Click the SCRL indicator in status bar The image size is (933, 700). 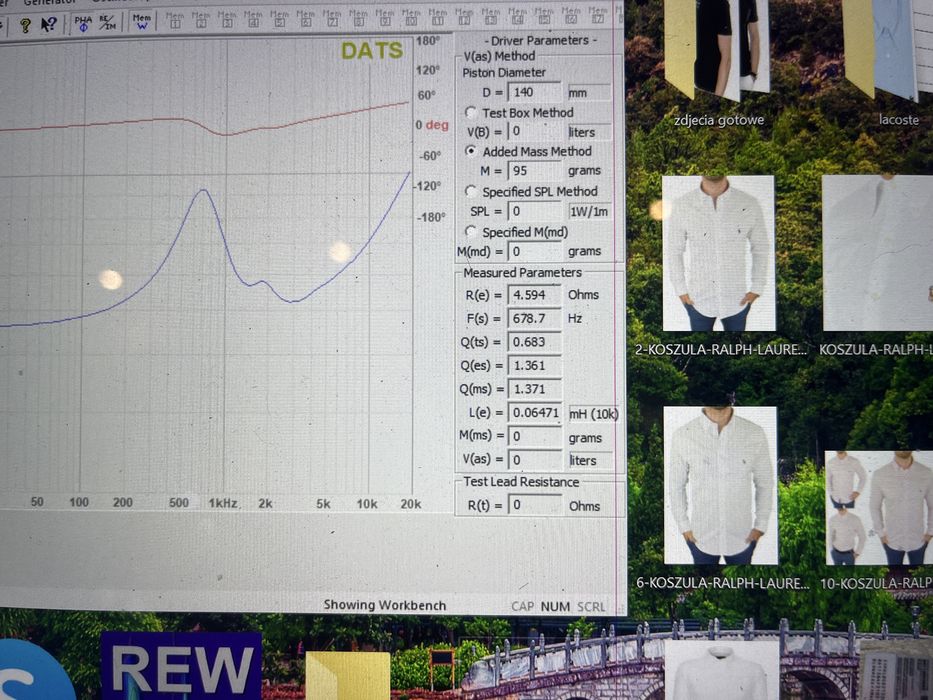point(591,607)
